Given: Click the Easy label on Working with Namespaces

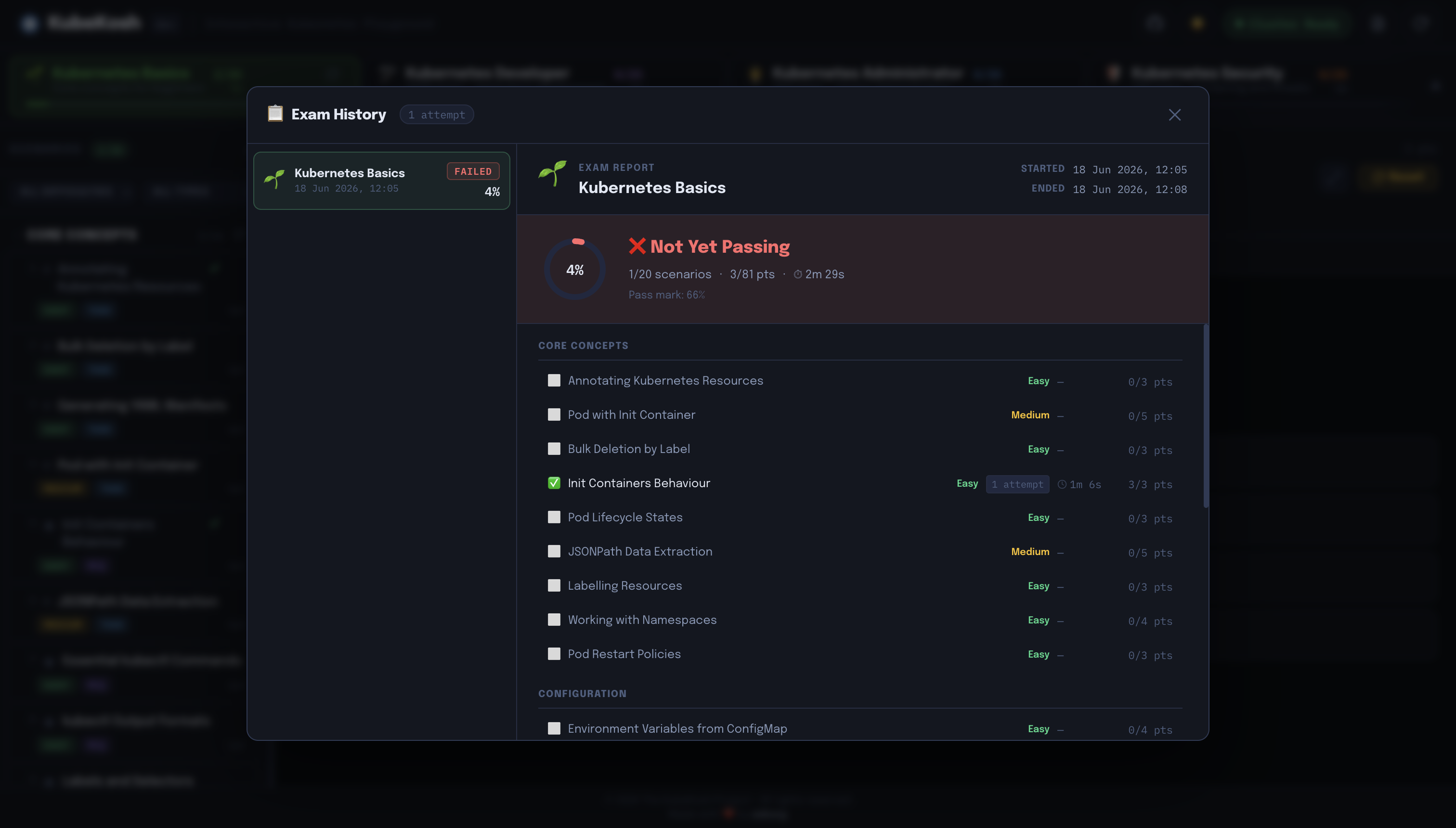Looking at the screenshot, I should coord(1039,620).
